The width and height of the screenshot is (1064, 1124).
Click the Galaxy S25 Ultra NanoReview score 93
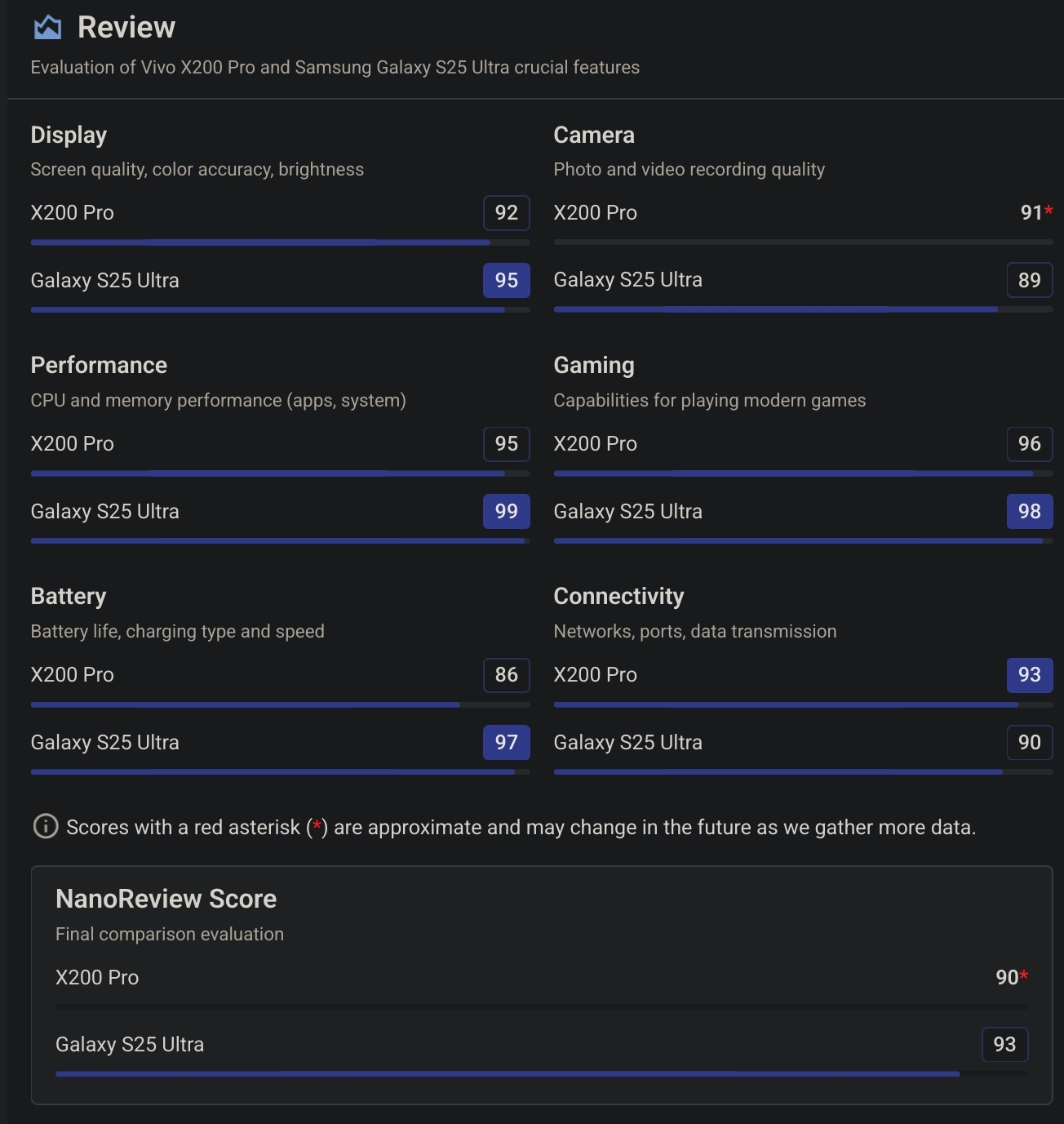click(1004, 1045)
